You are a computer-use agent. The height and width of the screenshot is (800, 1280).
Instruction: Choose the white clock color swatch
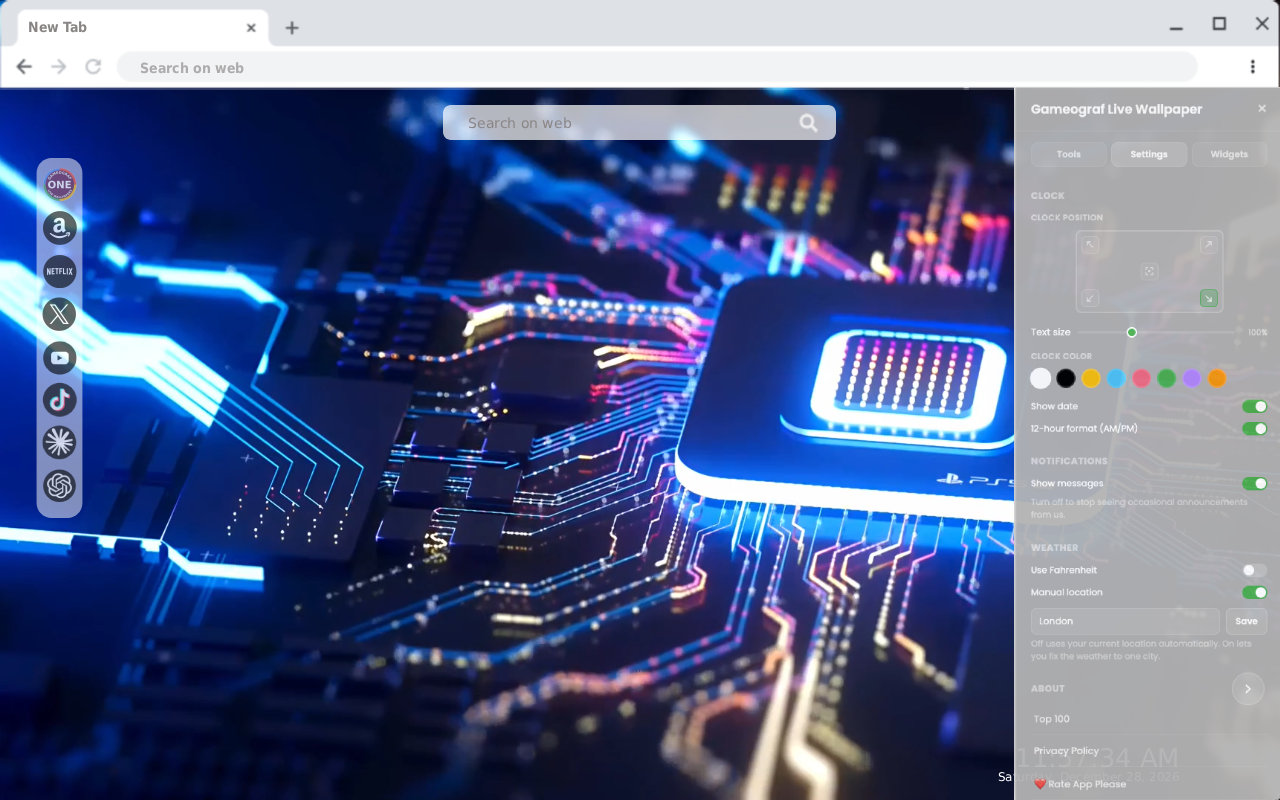[x=1041, y=378]
